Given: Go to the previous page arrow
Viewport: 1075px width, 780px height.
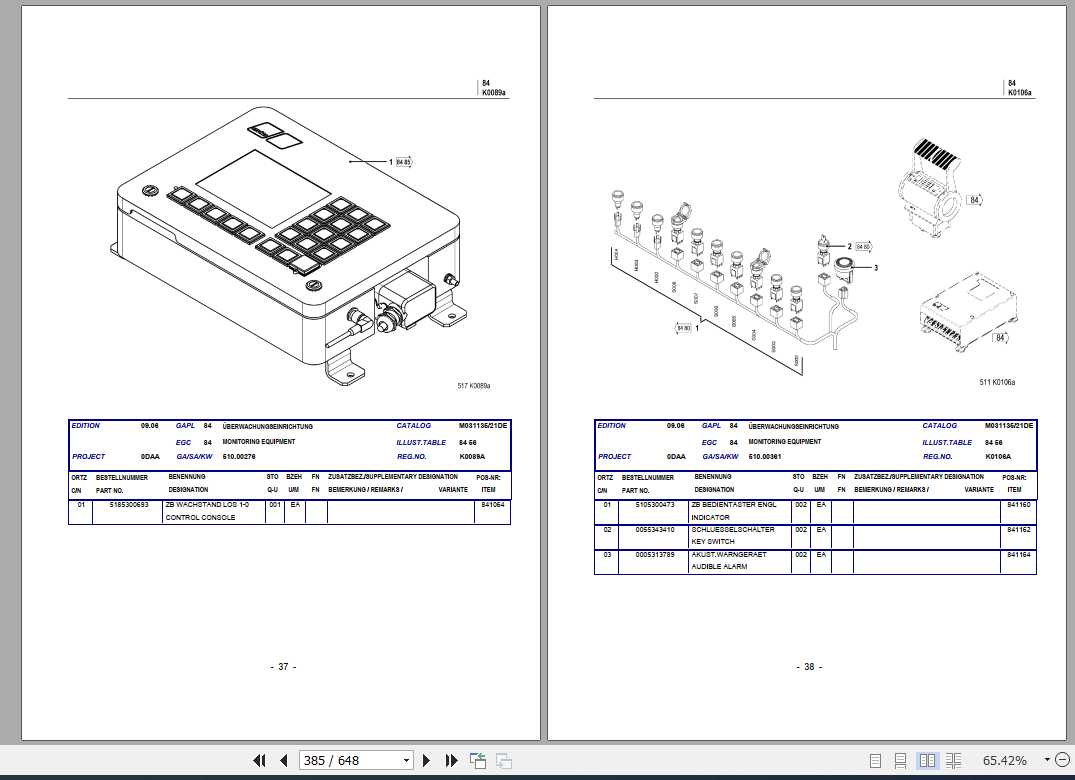Looking at the screenshot, I should point(284,760).
